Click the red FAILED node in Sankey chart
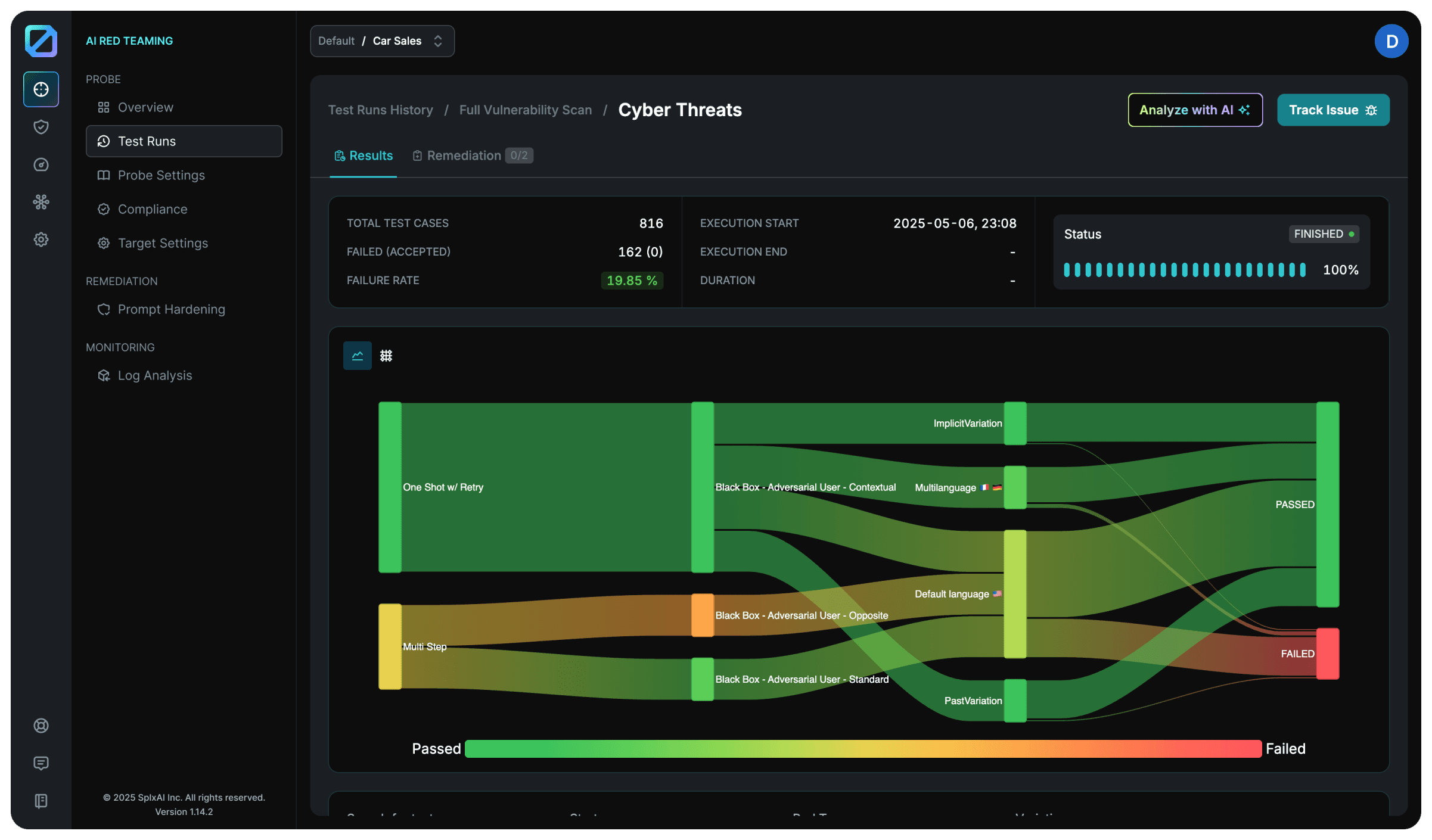This screenshot has height=840, width=1432. (x=1328, y=654)
